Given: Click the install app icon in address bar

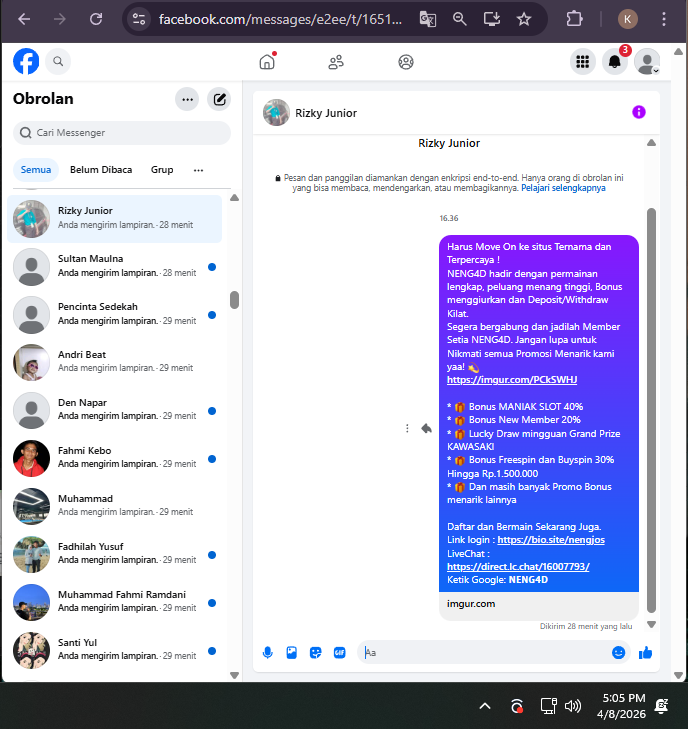Looking at the screenshot, I should 492,19.
